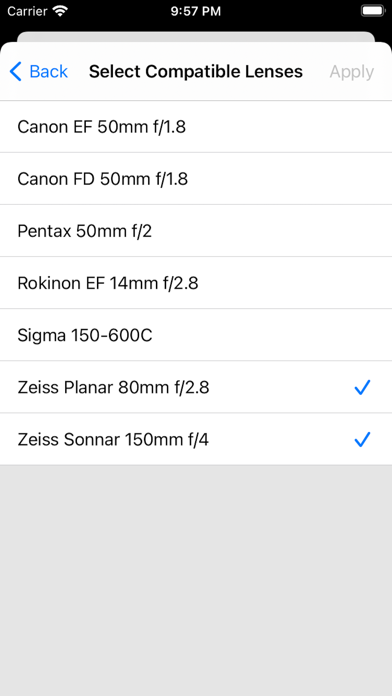Image resolution: width=392 pixels, height=696 pixels.
Task: Tap blank space right of Sigma 150-600C
Action: [271, 335]
